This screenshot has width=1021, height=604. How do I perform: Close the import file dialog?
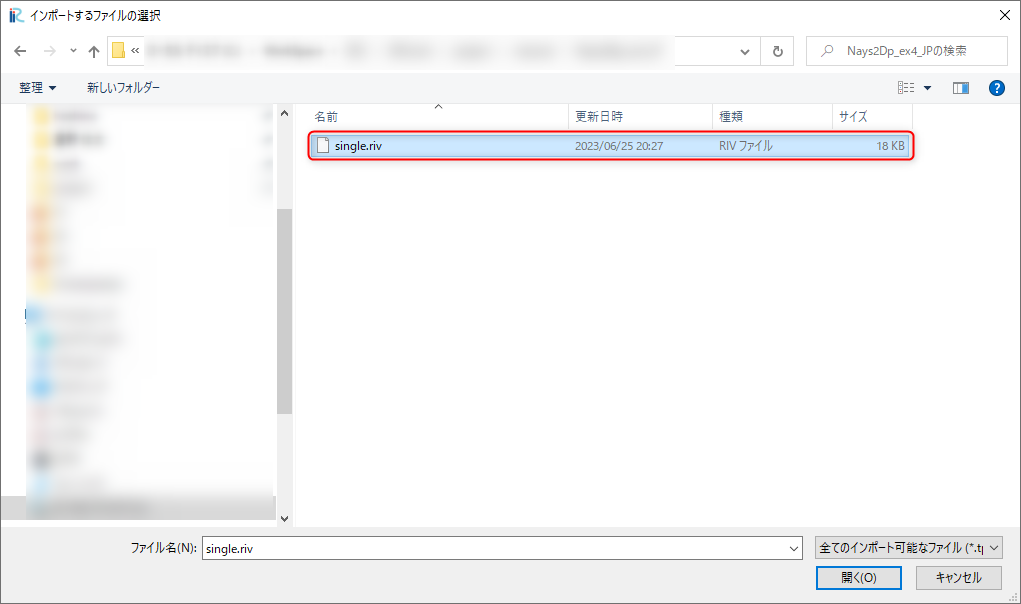tap(1004, 15)
